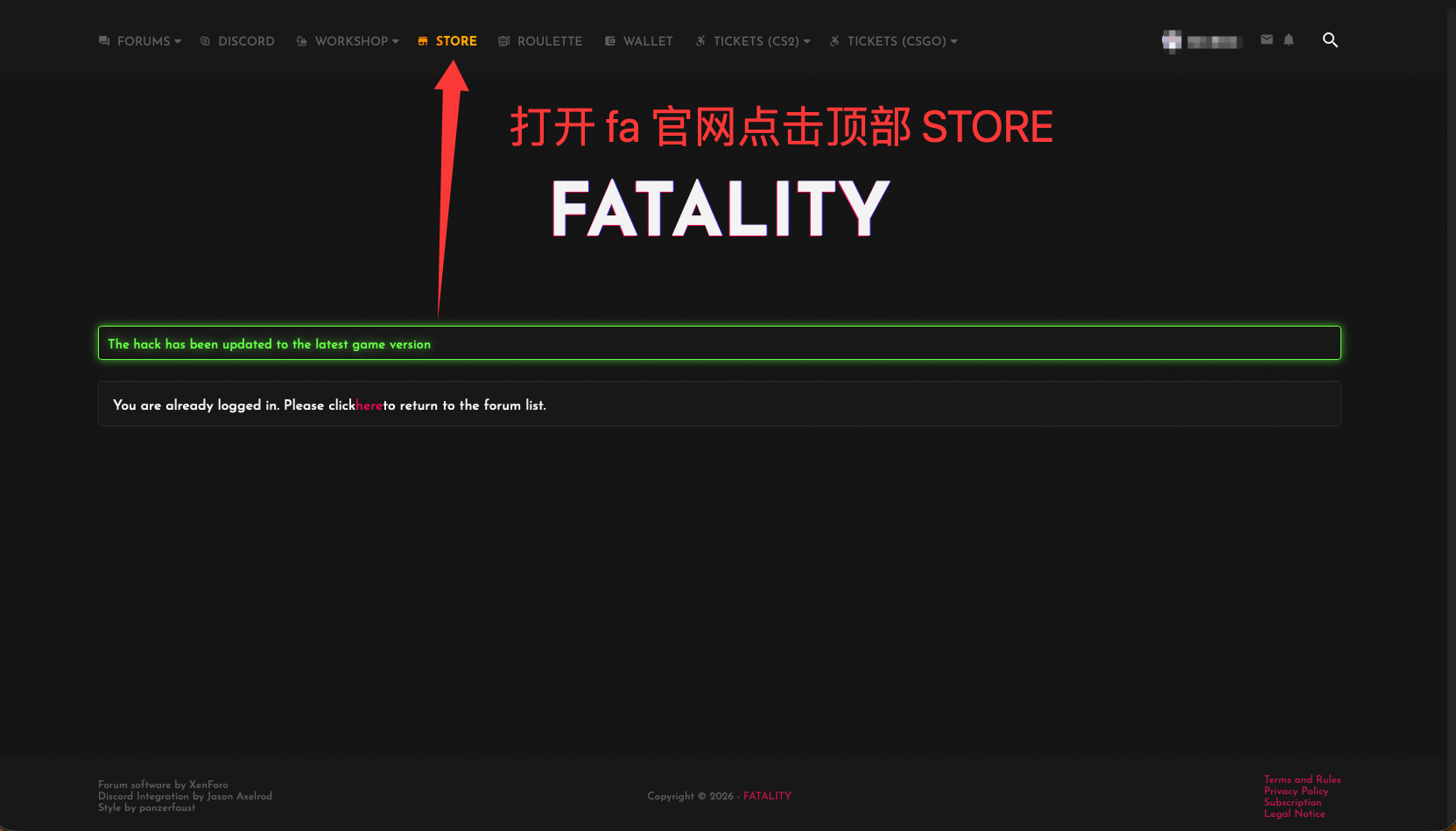1456x831 pixels.
Task: Click the chat bubble icon beside FORUMS
Action: [103, 40]
